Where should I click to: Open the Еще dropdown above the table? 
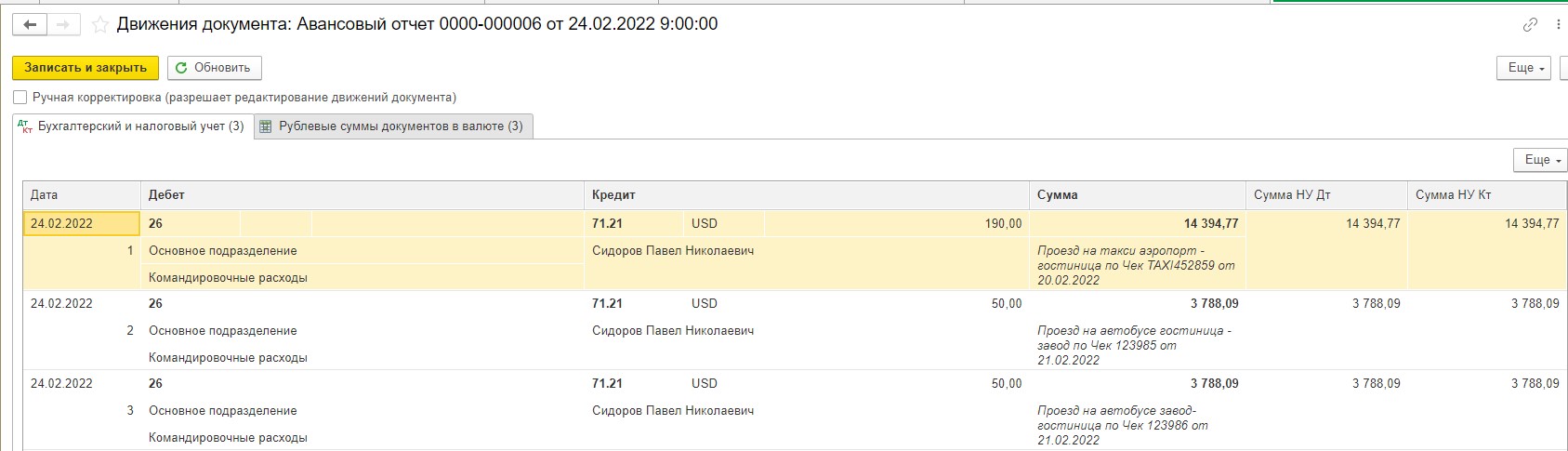tap(1540, 160)
